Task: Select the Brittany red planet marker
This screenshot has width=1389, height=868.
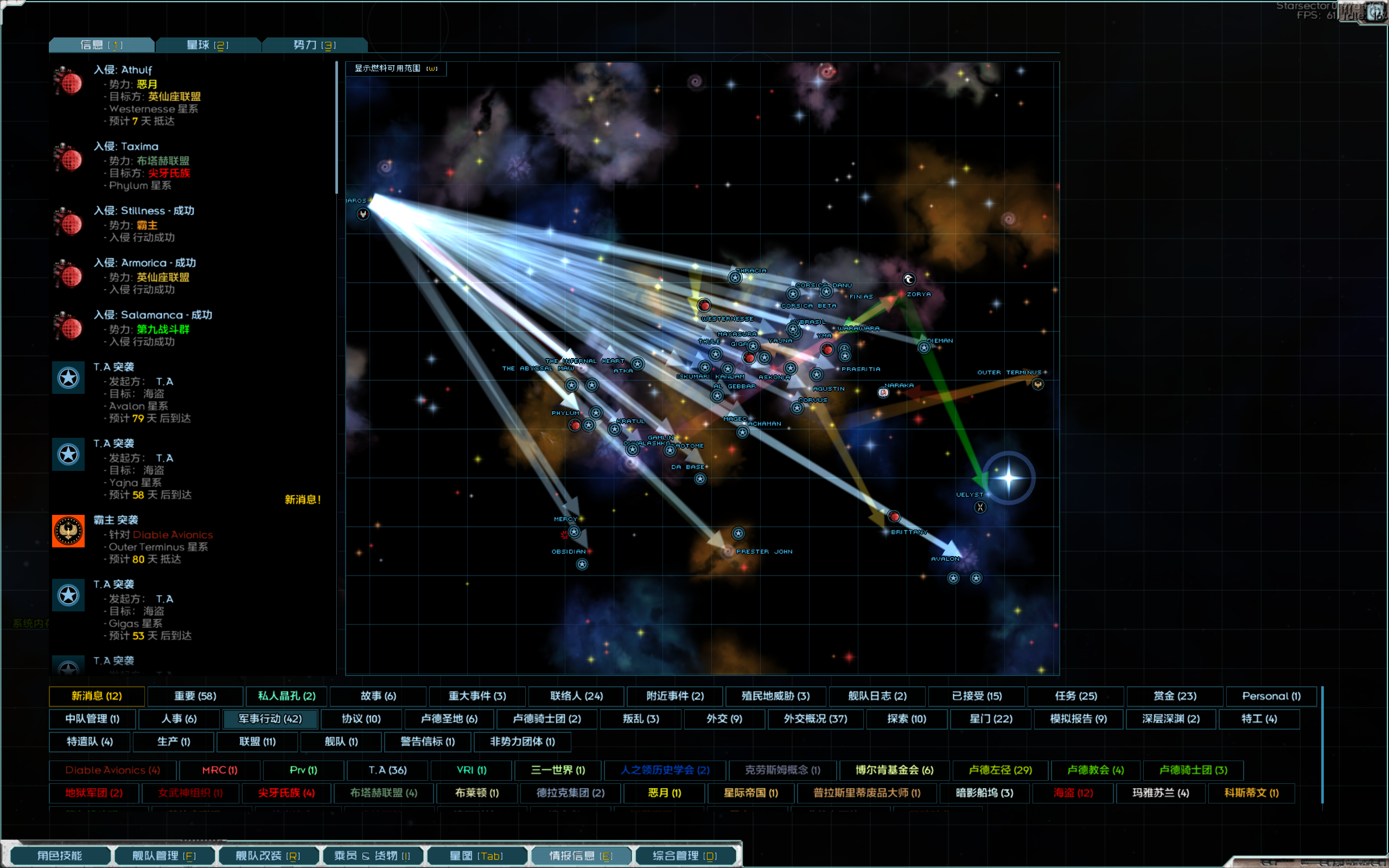Action: pos(894,516)
